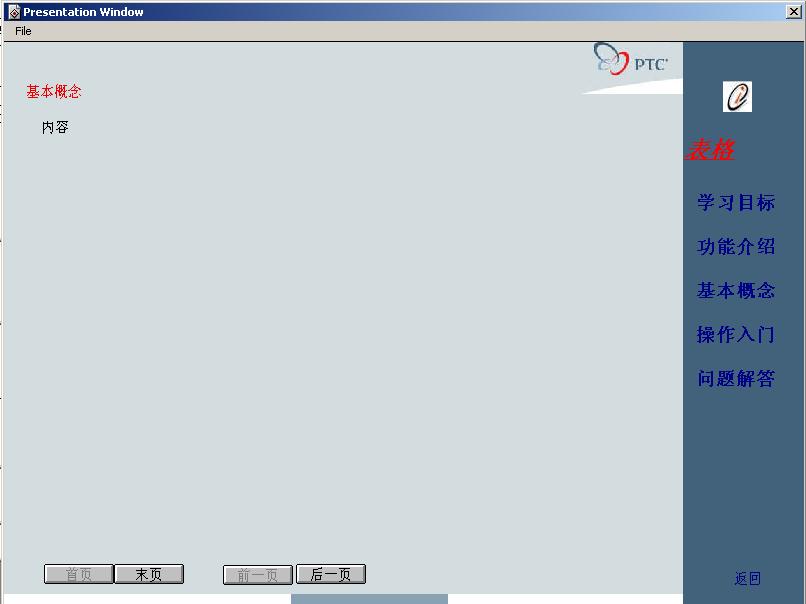This screenshot has width=806, height=604.
Task: Open the 学习目标 section
Action: coord(736,203)
